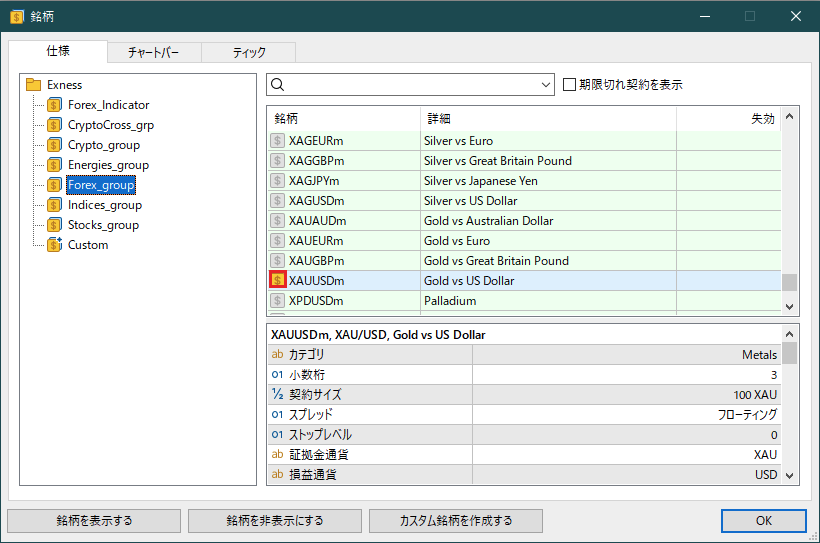Click the search magnifier icon
This screenshot has height=543, width=820.
pos(279,85)
